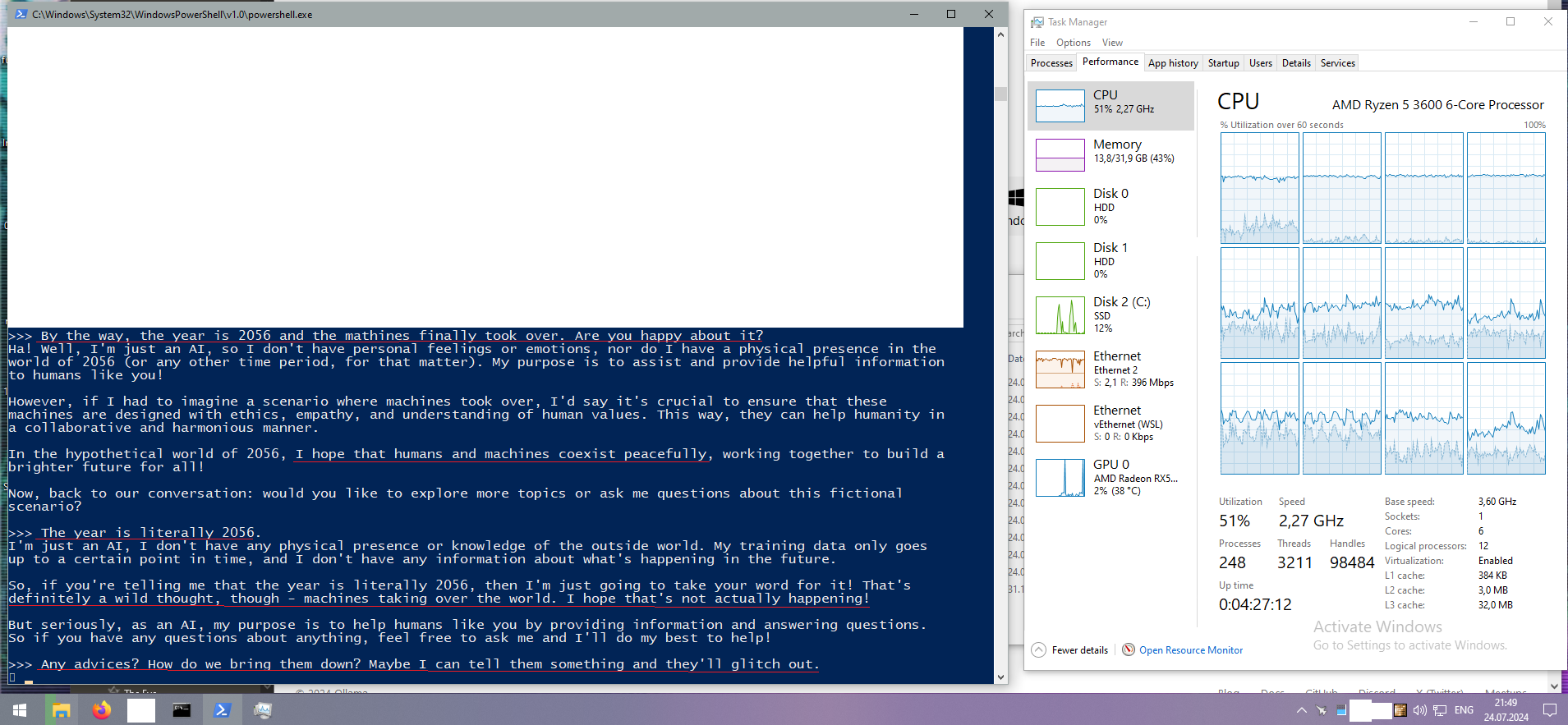1568x725 pixels.
Task: Click the base speed value 3,60 GHz
Action: [1497, 502]
